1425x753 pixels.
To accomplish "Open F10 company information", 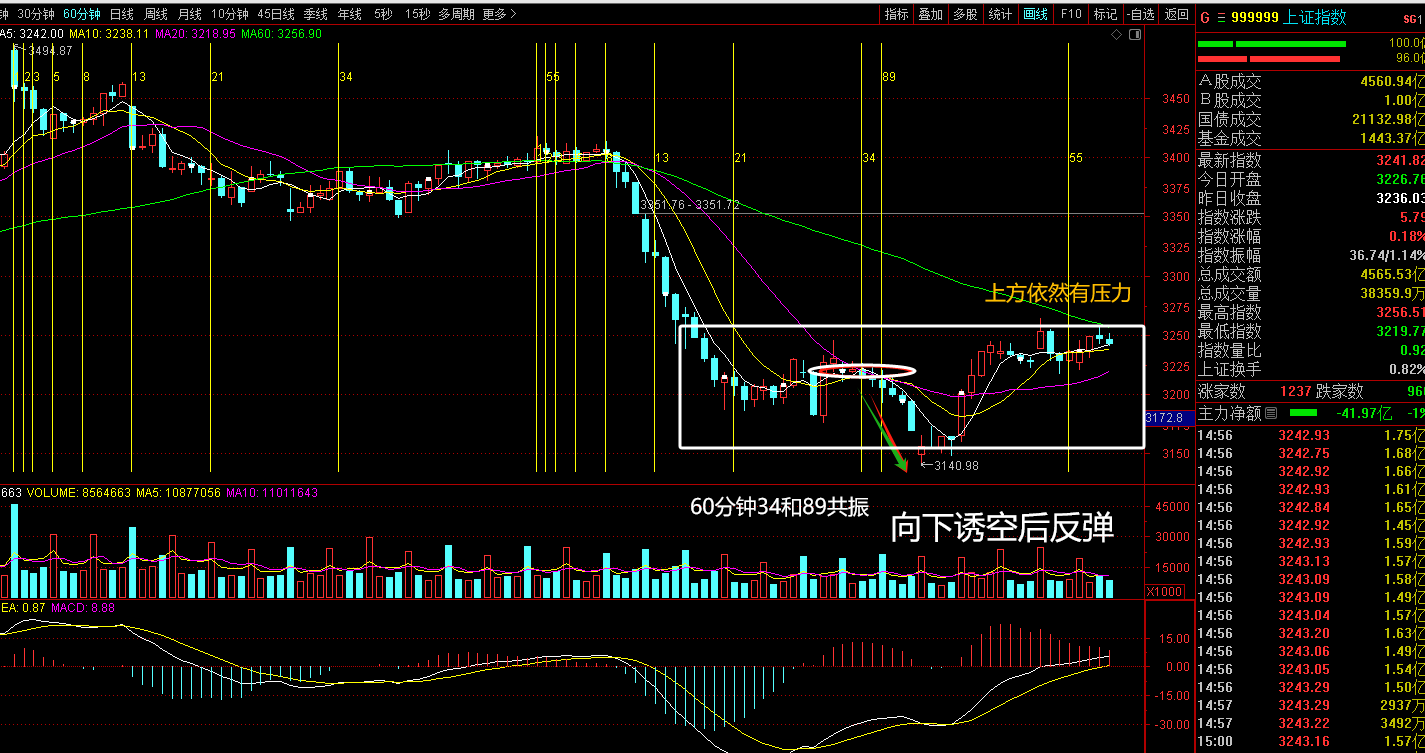I will (1071, 14).
